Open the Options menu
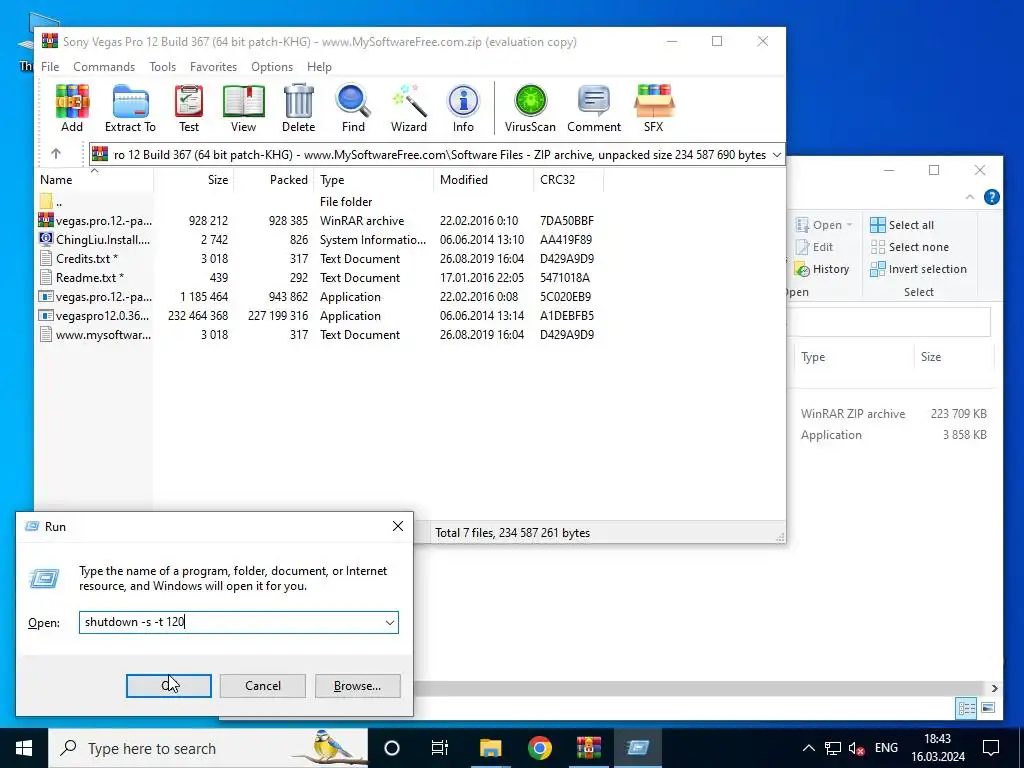The width and height of the screenshot is (1024, 768). click(272, 67)
